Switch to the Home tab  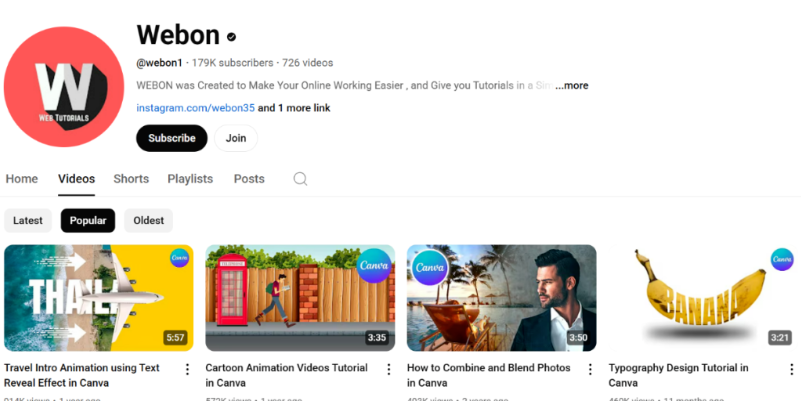(22, 179)
